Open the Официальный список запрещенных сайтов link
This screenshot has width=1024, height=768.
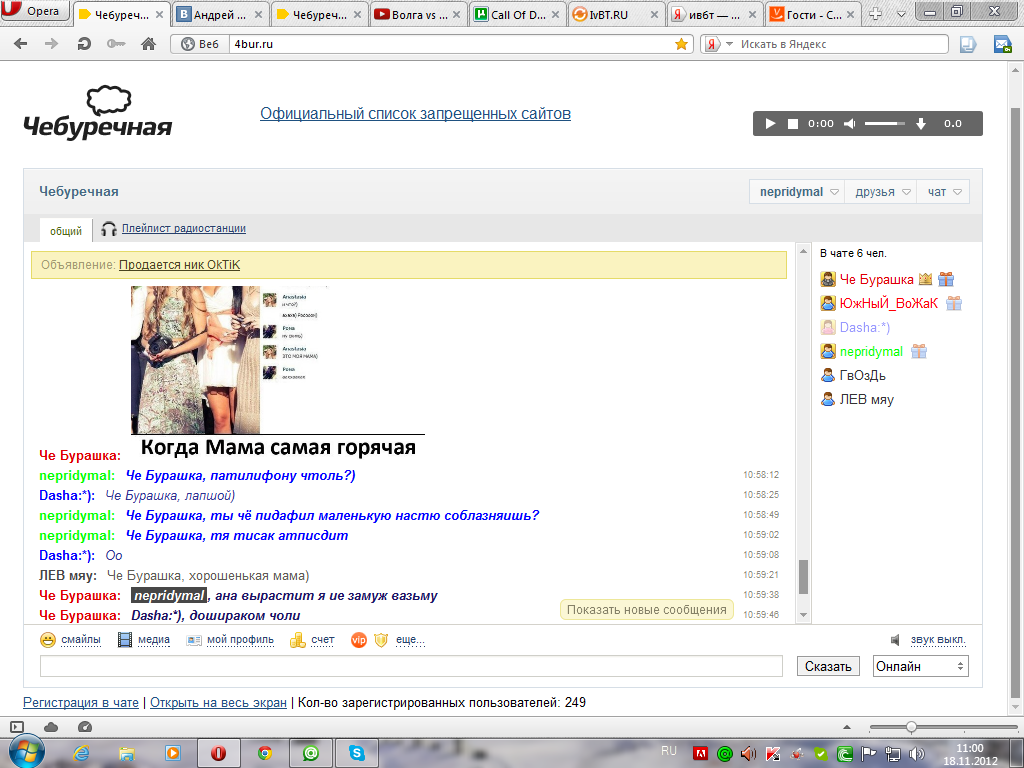pyautogui.click(x=415, y=114)
